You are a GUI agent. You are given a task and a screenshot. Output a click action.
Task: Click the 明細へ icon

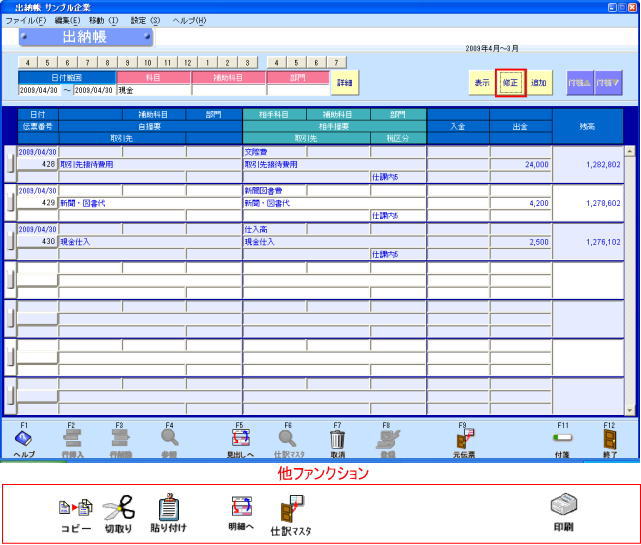click(x=241, y=507)
